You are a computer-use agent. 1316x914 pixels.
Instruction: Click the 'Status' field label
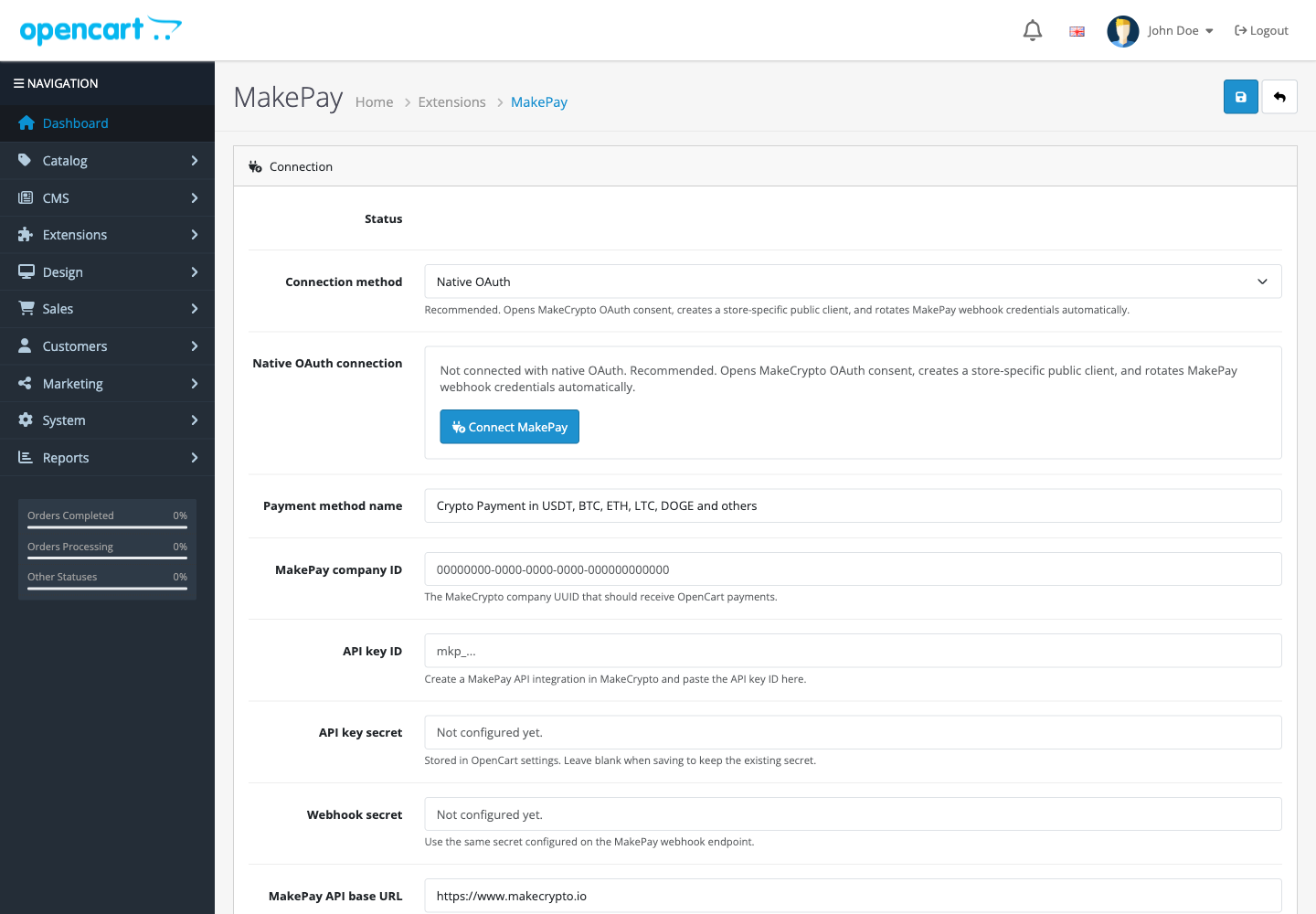point(383,219)
